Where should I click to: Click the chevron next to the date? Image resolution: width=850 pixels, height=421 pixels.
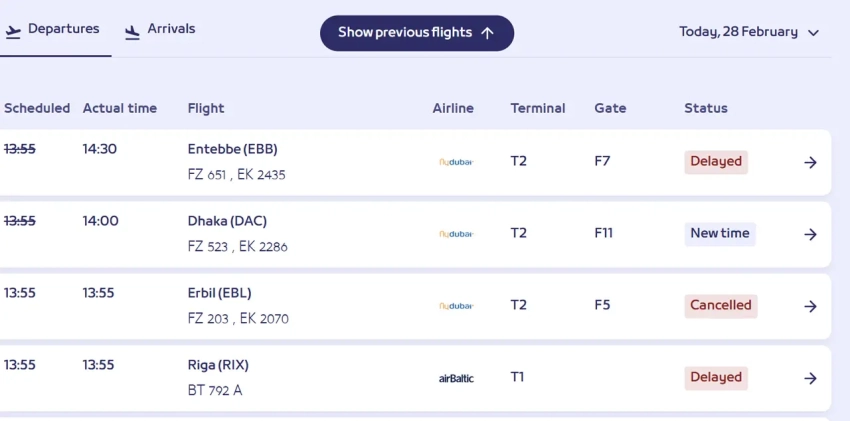click(813, 33)
